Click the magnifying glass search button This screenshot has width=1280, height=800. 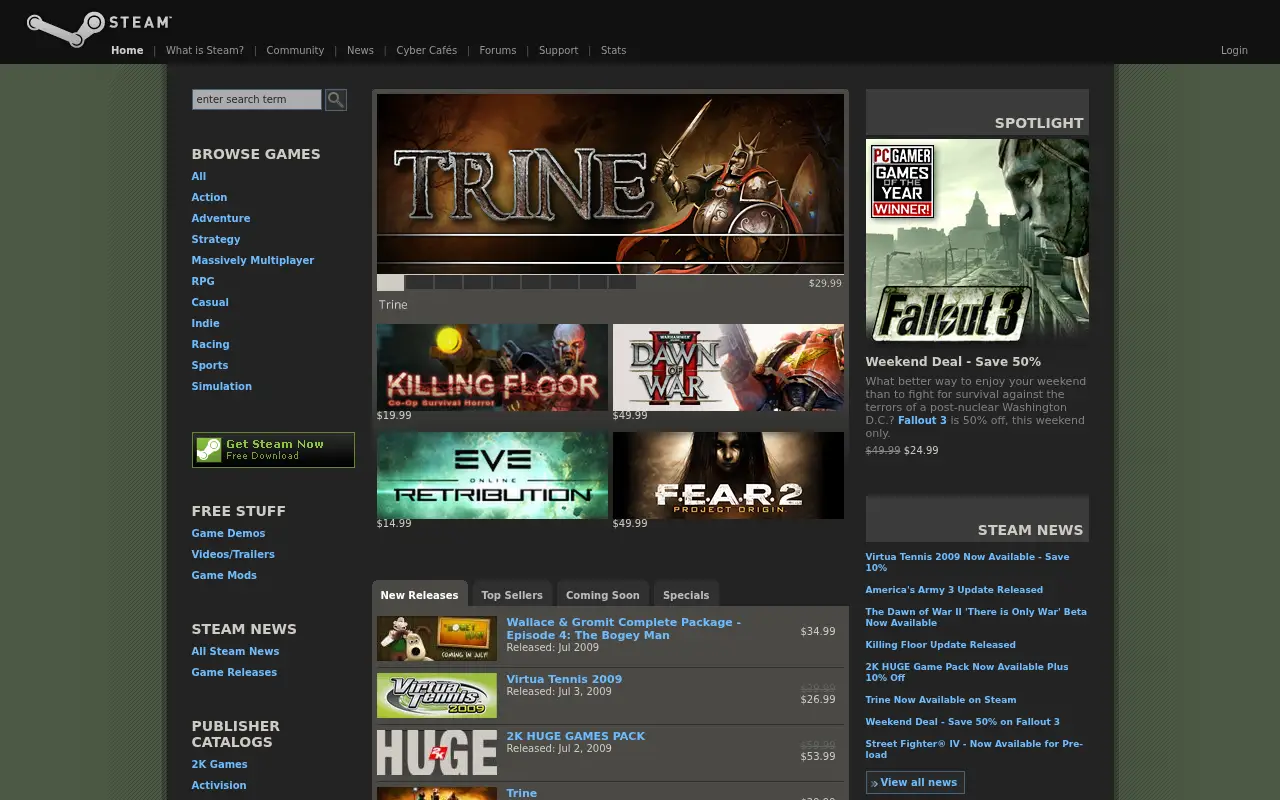pos(336,99)
